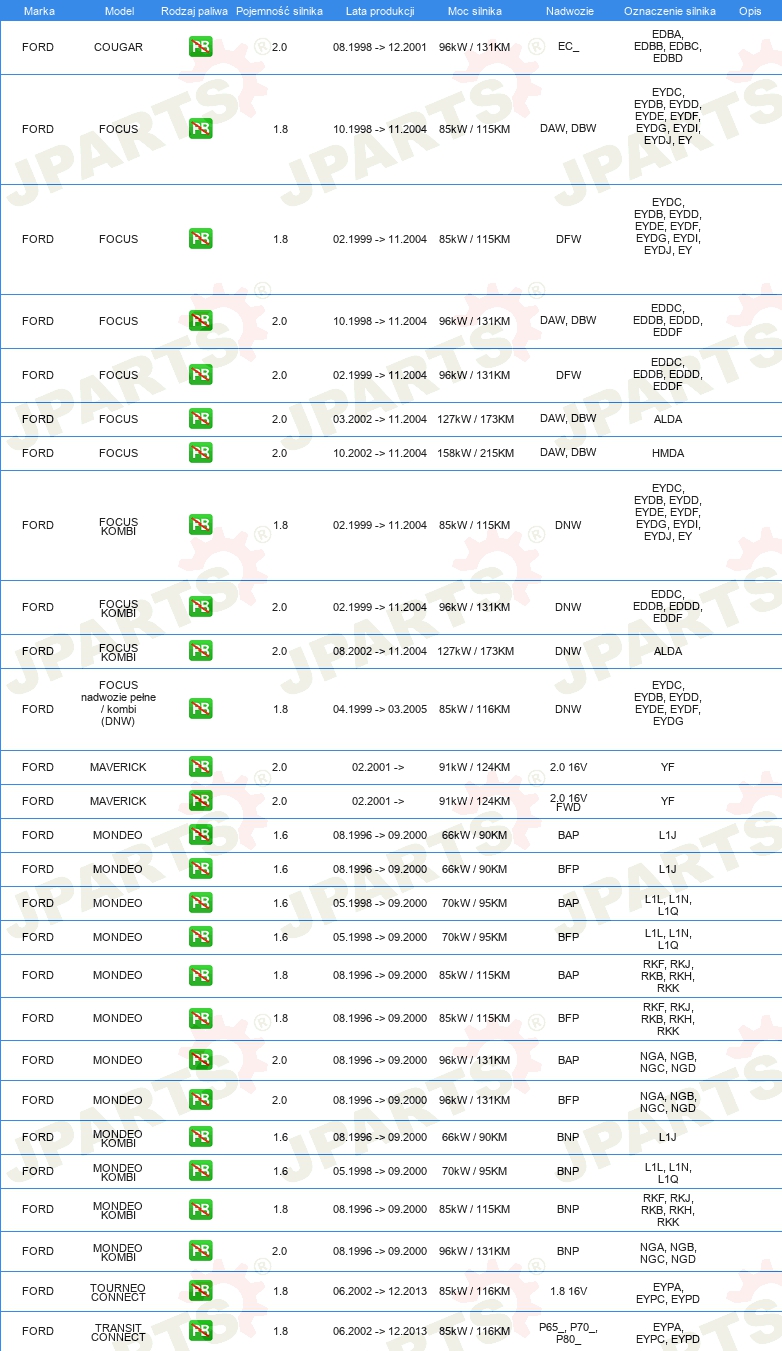The height and width of the screenshot is (1351, 782).
Task: Click the Moc silnika column header
Action: tap(475, 11)
